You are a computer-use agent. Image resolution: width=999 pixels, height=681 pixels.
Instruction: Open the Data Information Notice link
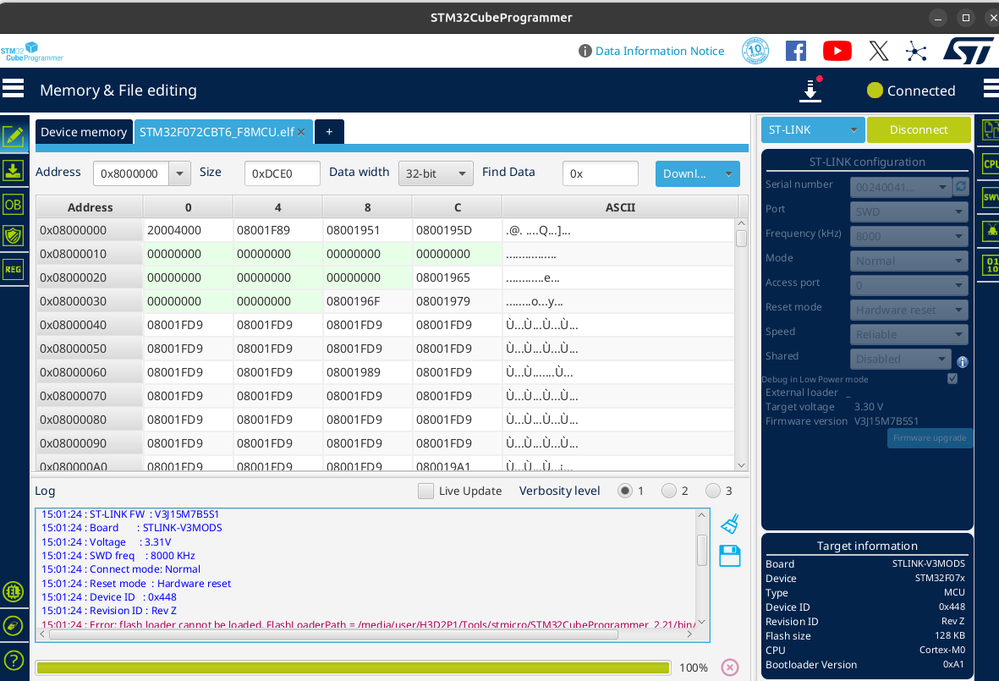(x=659, y=51)
